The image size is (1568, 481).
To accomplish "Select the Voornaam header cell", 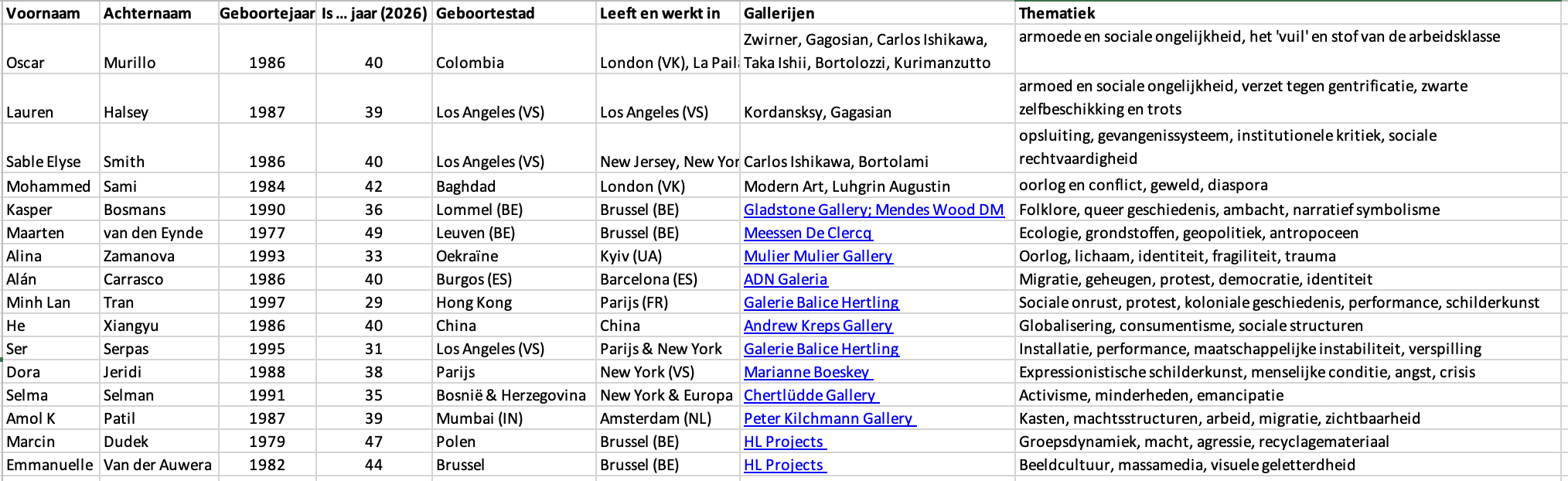I will [51, 13].
